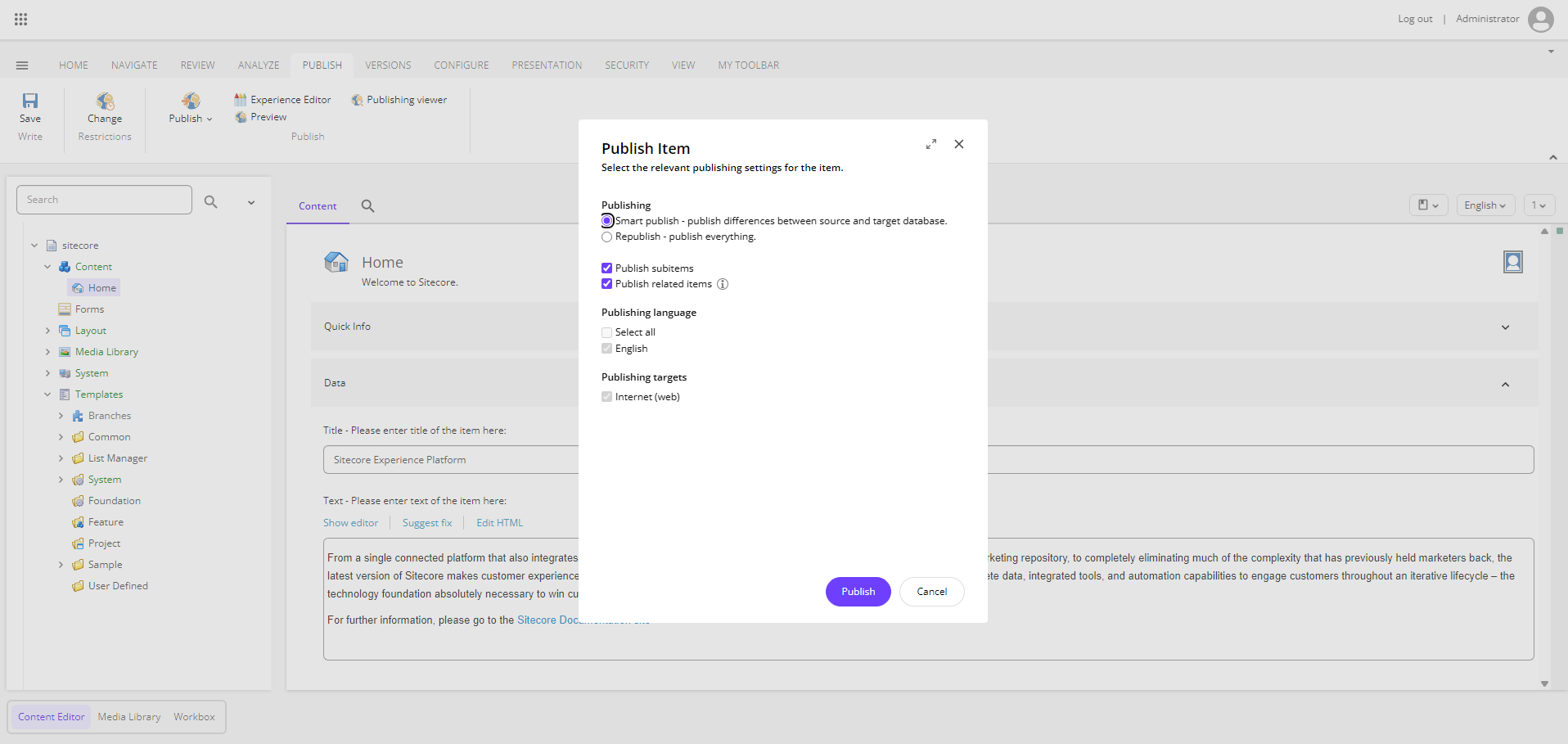Viewport: 1568px width, 744px height.
Task: Collapse the sitecore root node
Action: pyautogui.click(x=34, y=246)
